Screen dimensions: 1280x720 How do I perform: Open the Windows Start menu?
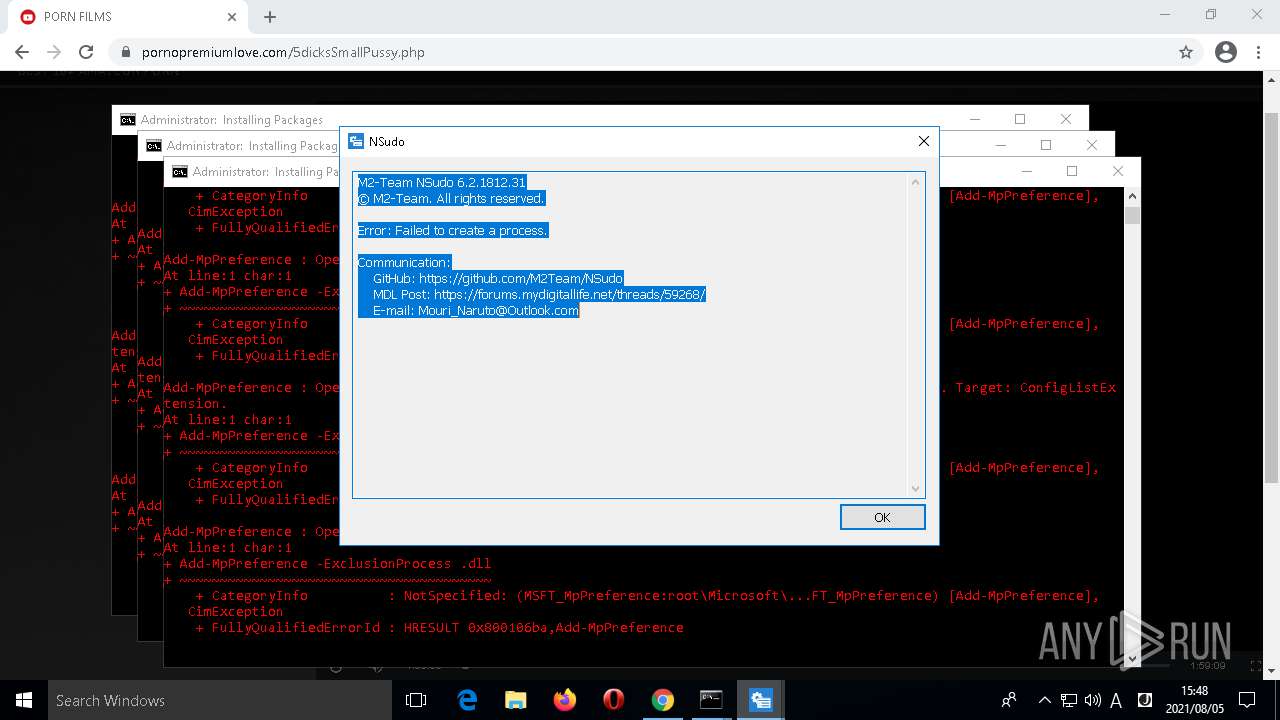(x=24, y=700)
